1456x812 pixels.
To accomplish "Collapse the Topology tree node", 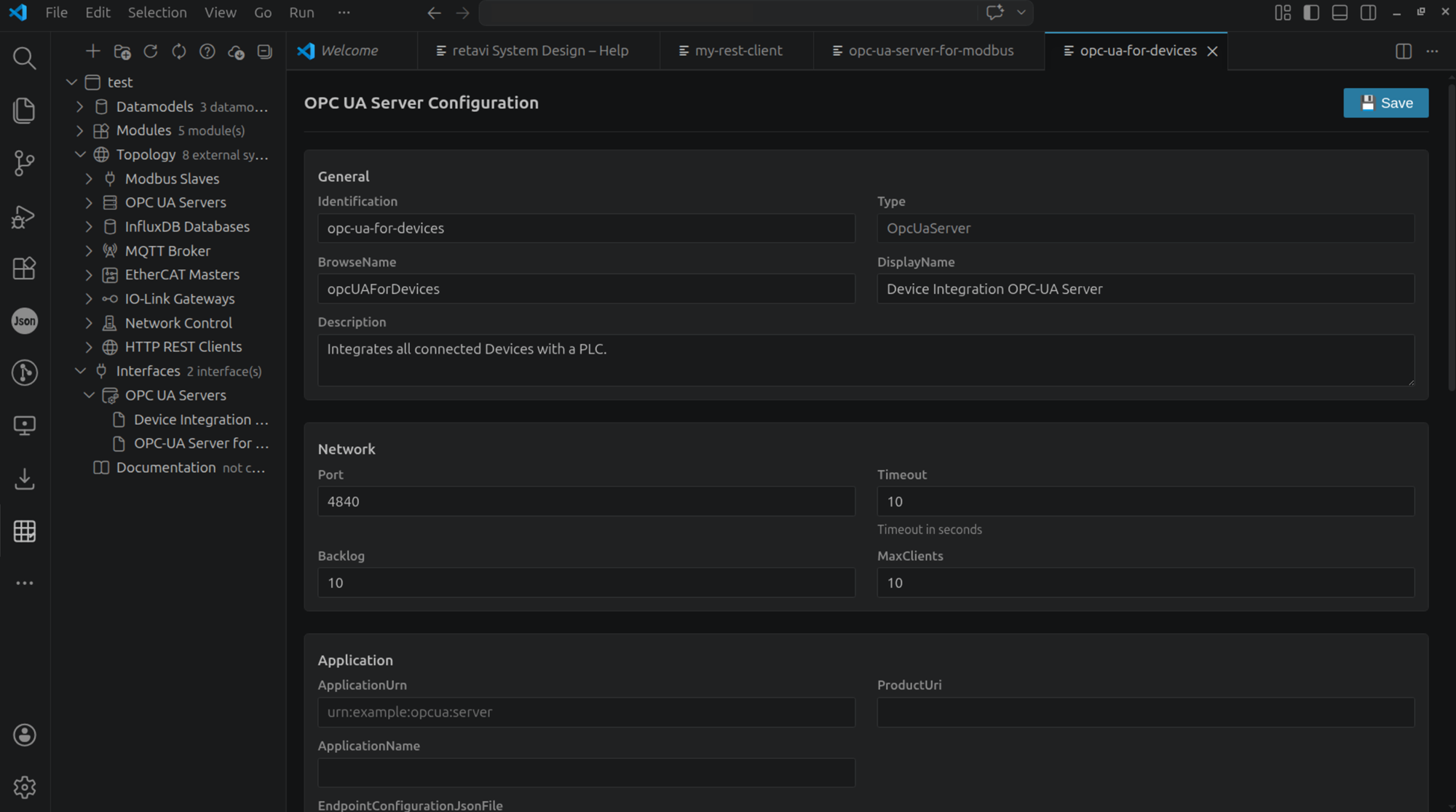I will (x=80, y=154).
